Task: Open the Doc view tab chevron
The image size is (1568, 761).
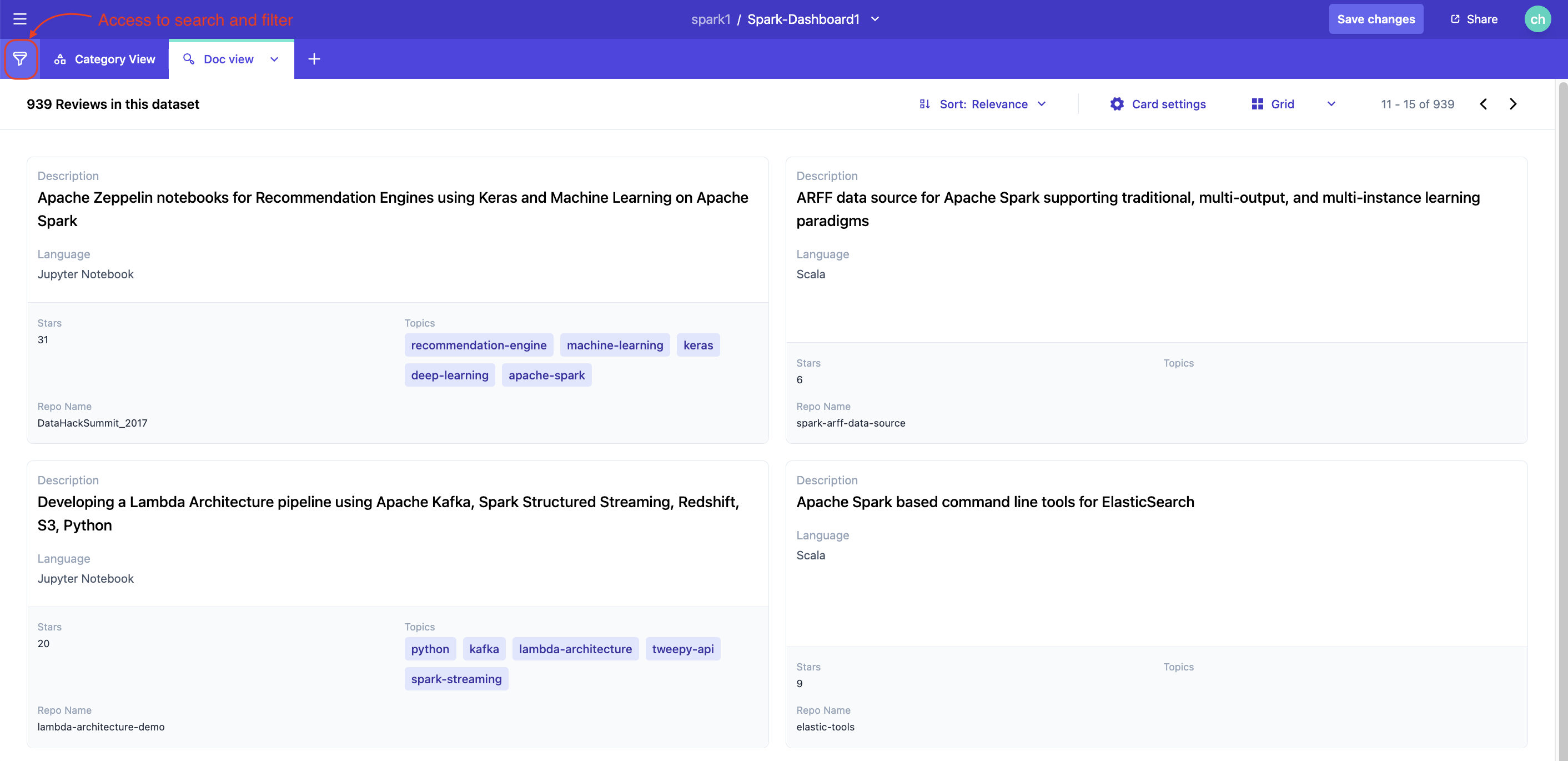Action: tap(274, 59)
